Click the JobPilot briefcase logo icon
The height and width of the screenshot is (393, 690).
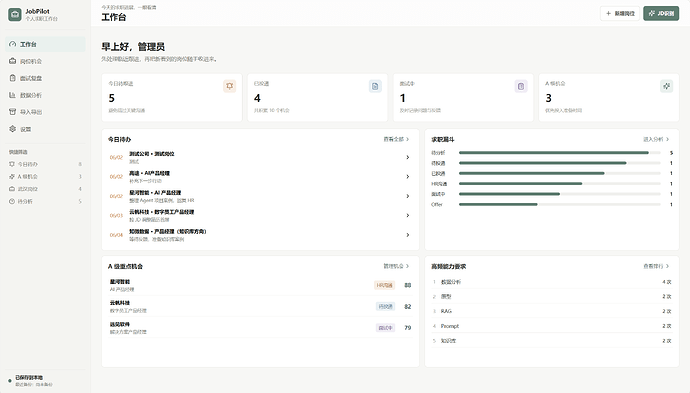(x=15, y=15)
